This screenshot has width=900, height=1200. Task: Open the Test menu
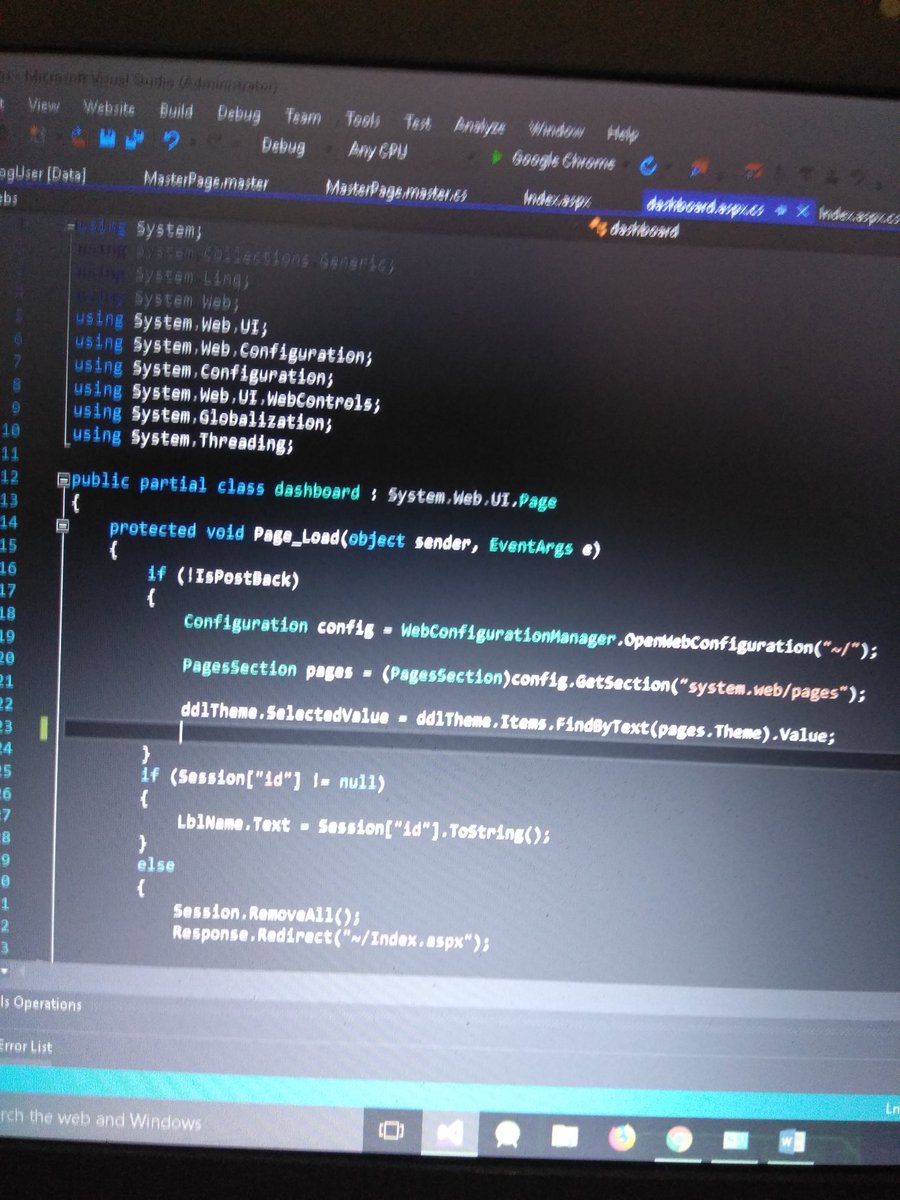click(417, 123)
